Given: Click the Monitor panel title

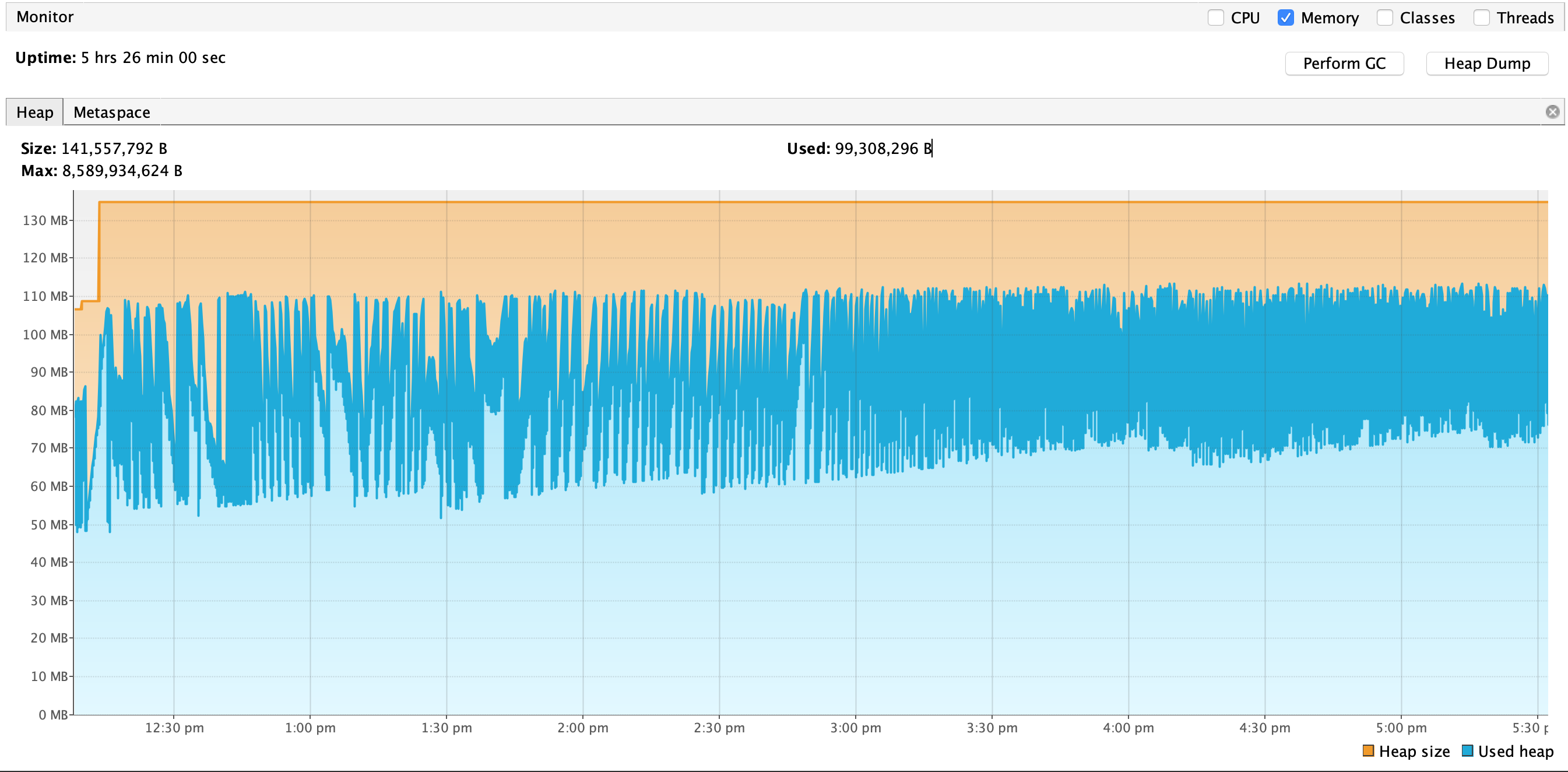Looking at the screenshot, I should pos(44,17).
